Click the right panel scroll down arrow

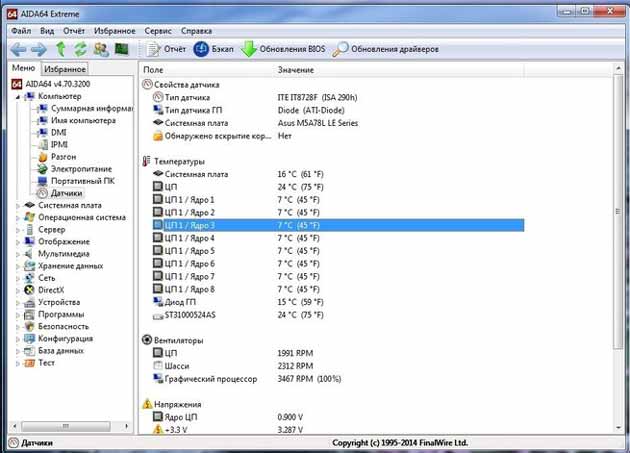[x=618, y=428]
